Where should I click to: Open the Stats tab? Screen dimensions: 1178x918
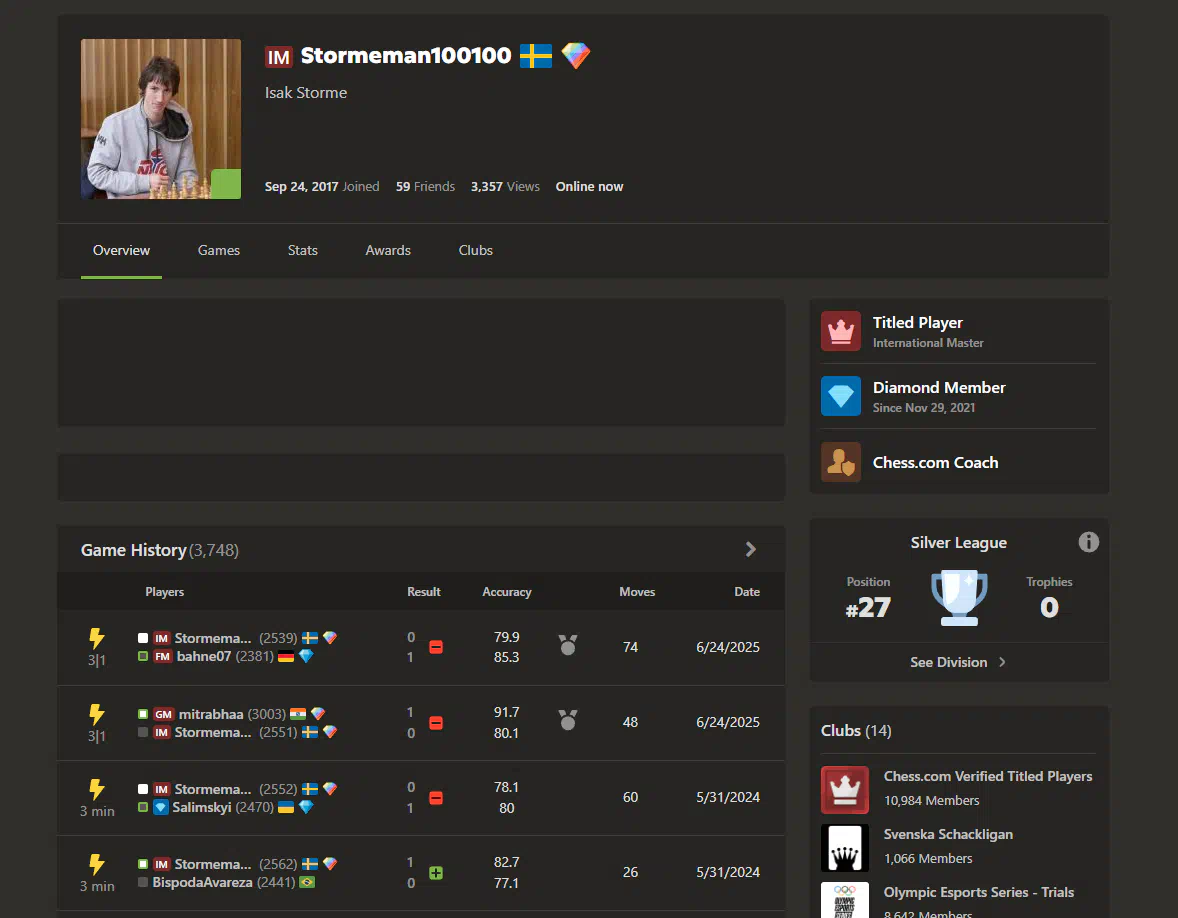point(303,250)
